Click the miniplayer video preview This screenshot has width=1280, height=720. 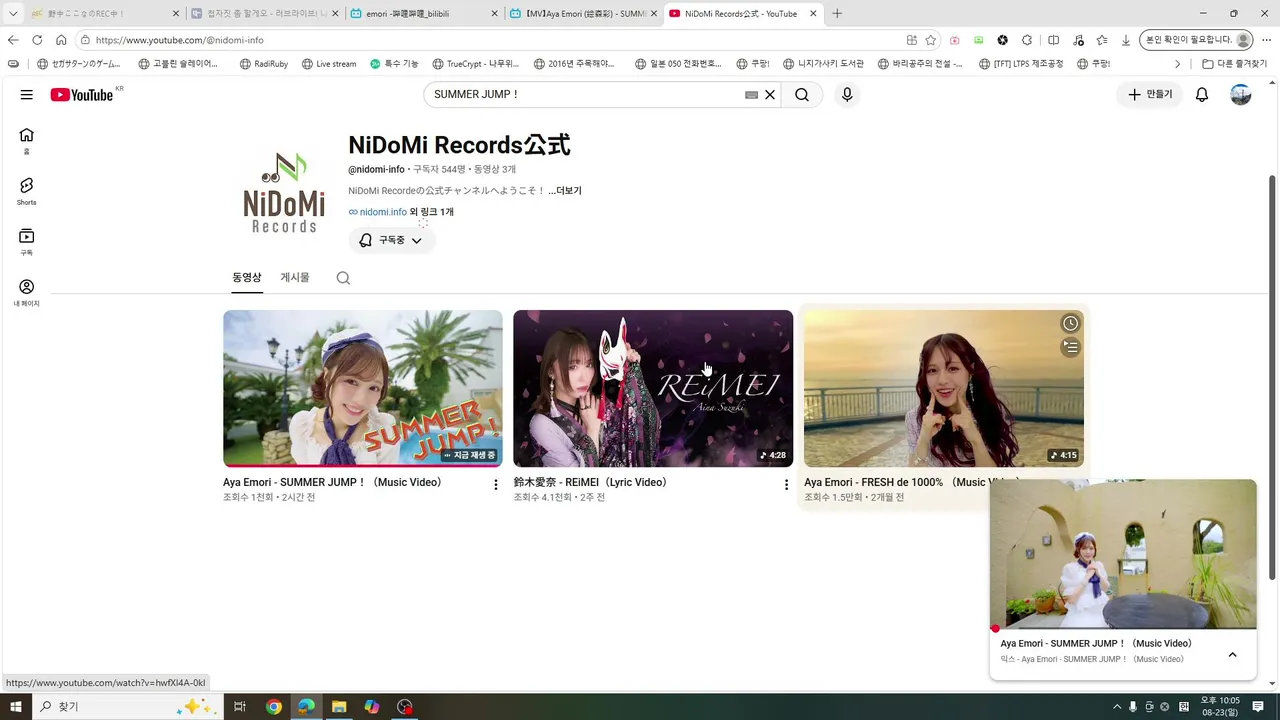(1123, 554)
